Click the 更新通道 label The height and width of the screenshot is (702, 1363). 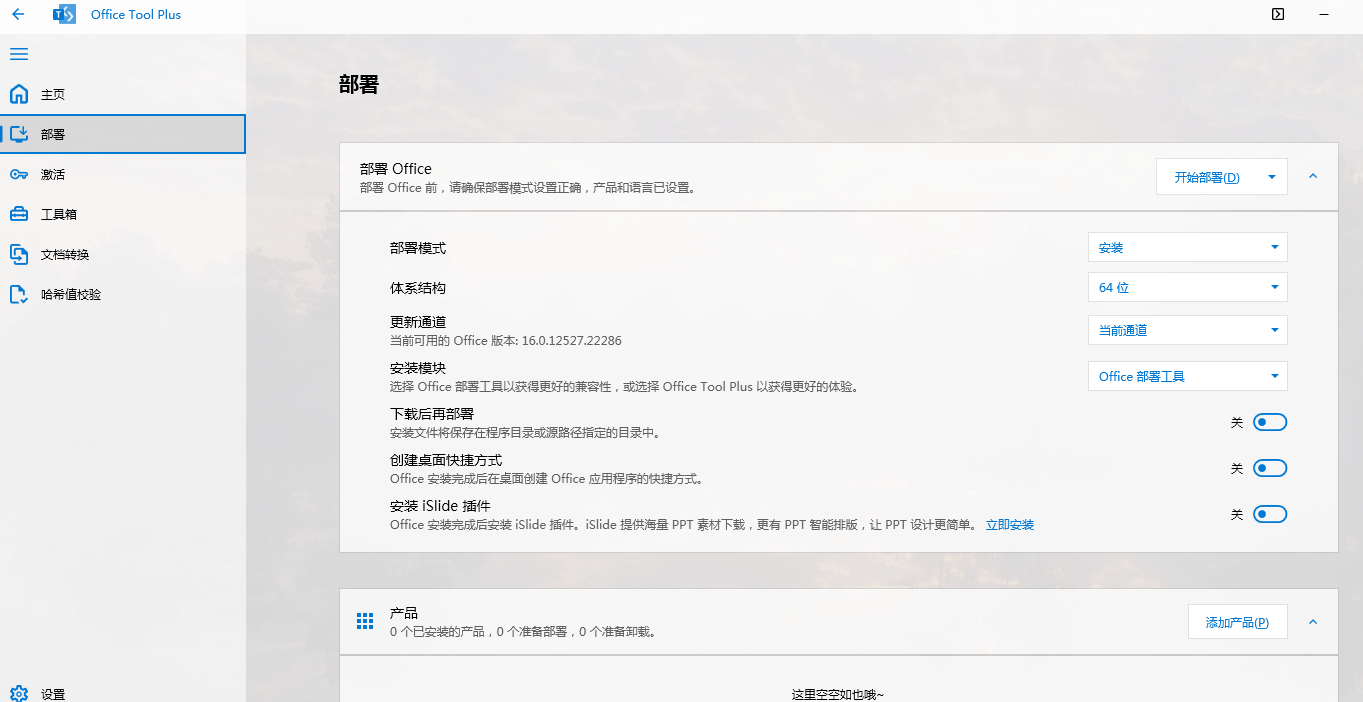(418, 322)
